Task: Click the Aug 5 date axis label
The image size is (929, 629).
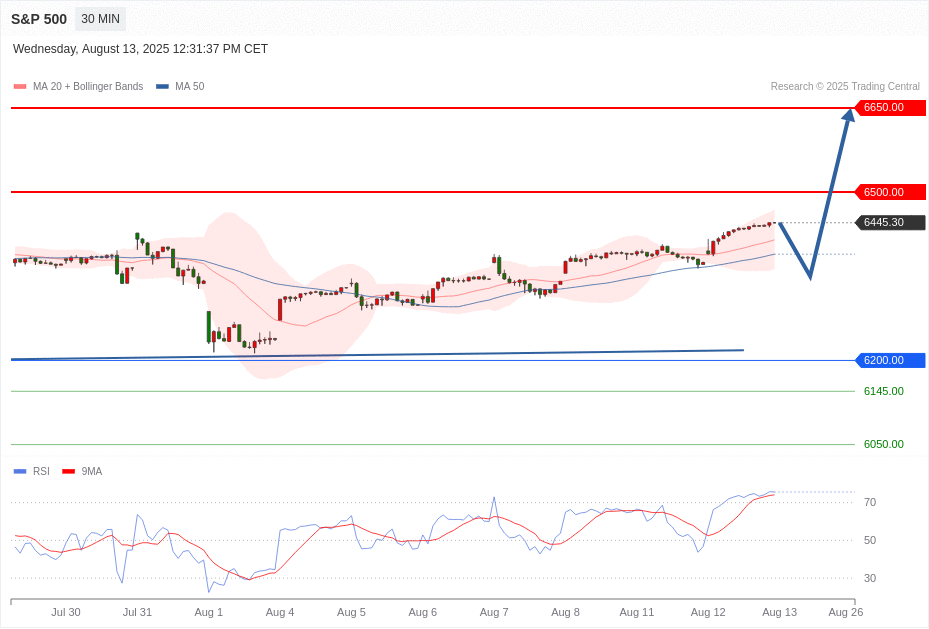Action: click(x=351, y=612)
